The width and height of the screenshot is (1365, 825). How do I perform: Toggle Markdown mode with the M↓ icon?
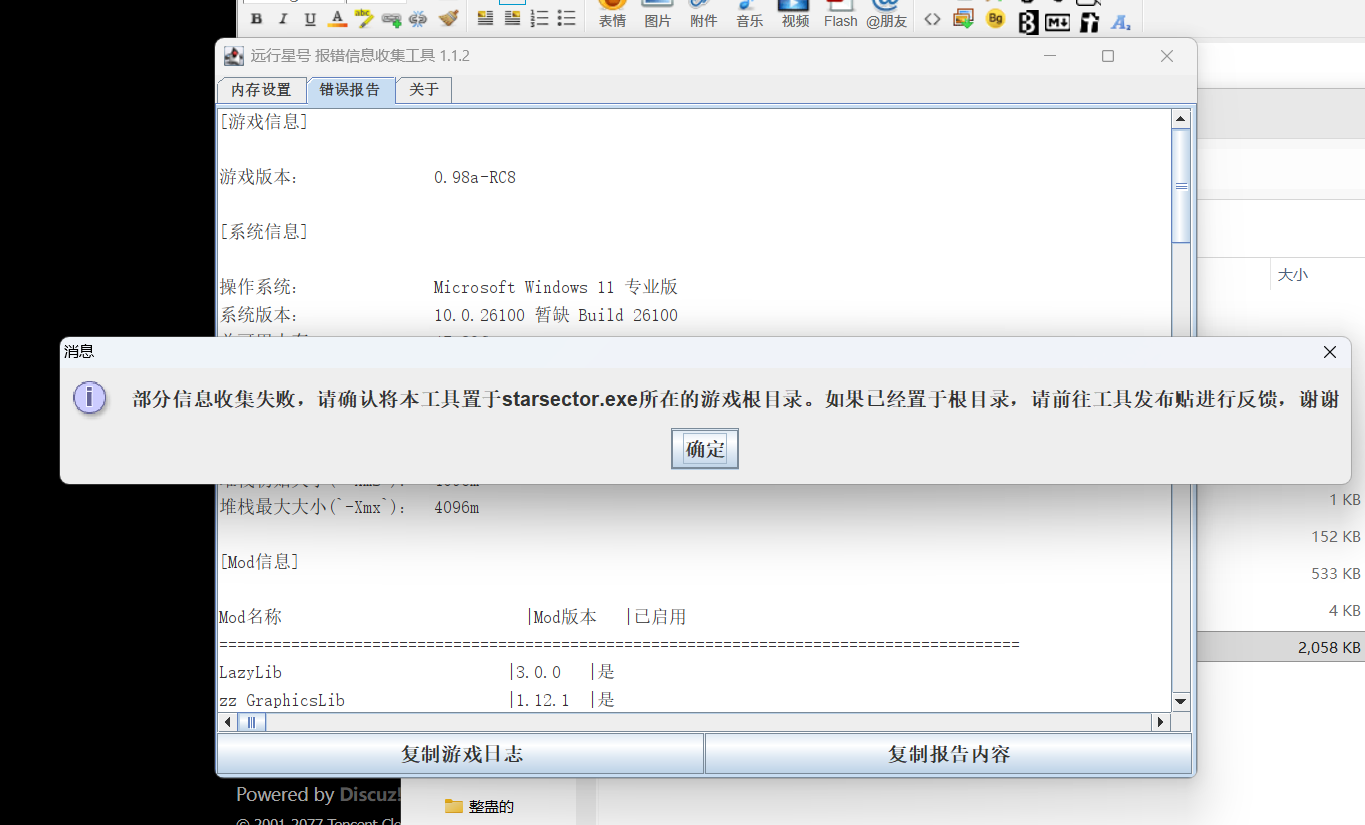pos(1057,20)
